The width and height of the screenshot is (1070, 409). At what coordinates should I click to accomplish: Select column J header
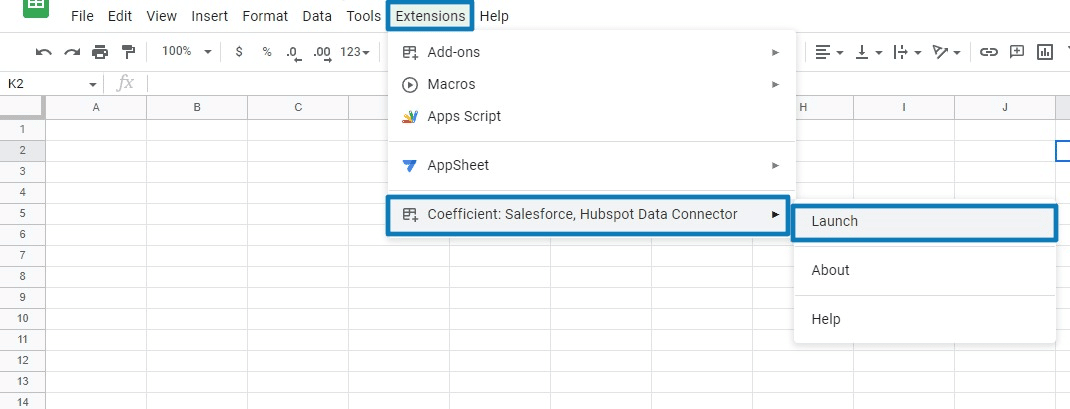(x=1005, y=107)
